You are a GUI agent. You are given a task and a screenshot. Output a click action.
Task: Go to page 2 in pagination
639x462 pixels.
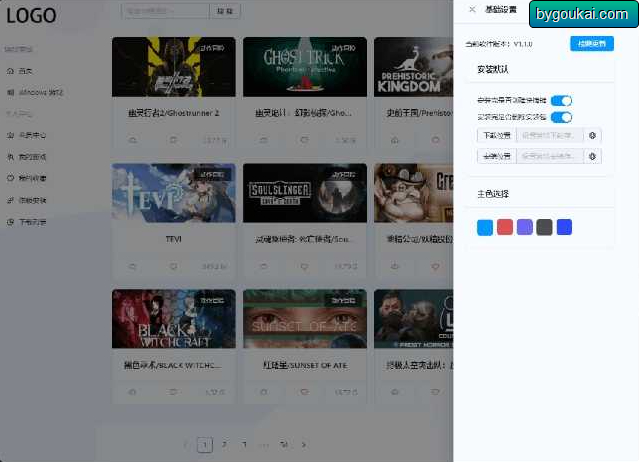pyautogui.click(x=225, y=444)
